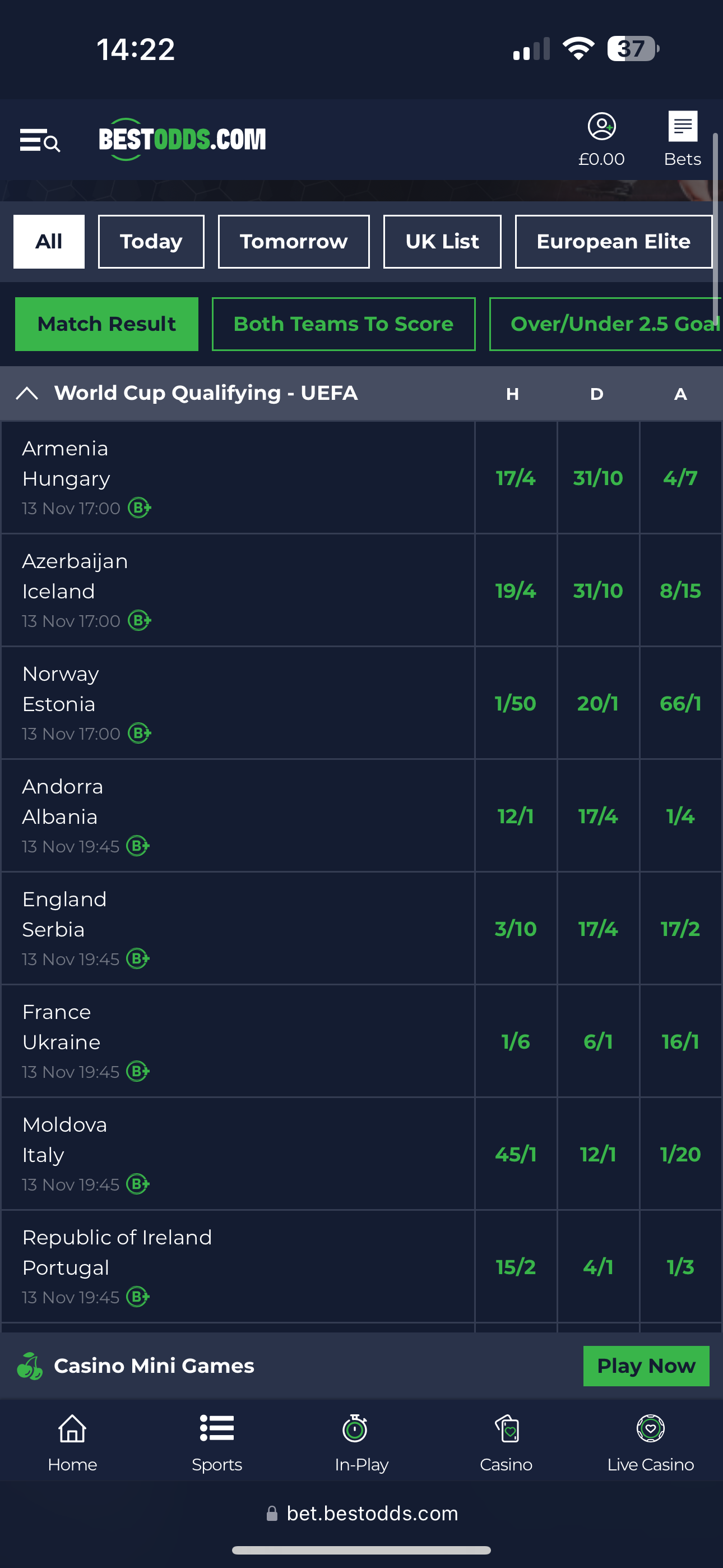Click the Play Now button
Viewport: 723px width, 1568px height.
pos(646,1366)
